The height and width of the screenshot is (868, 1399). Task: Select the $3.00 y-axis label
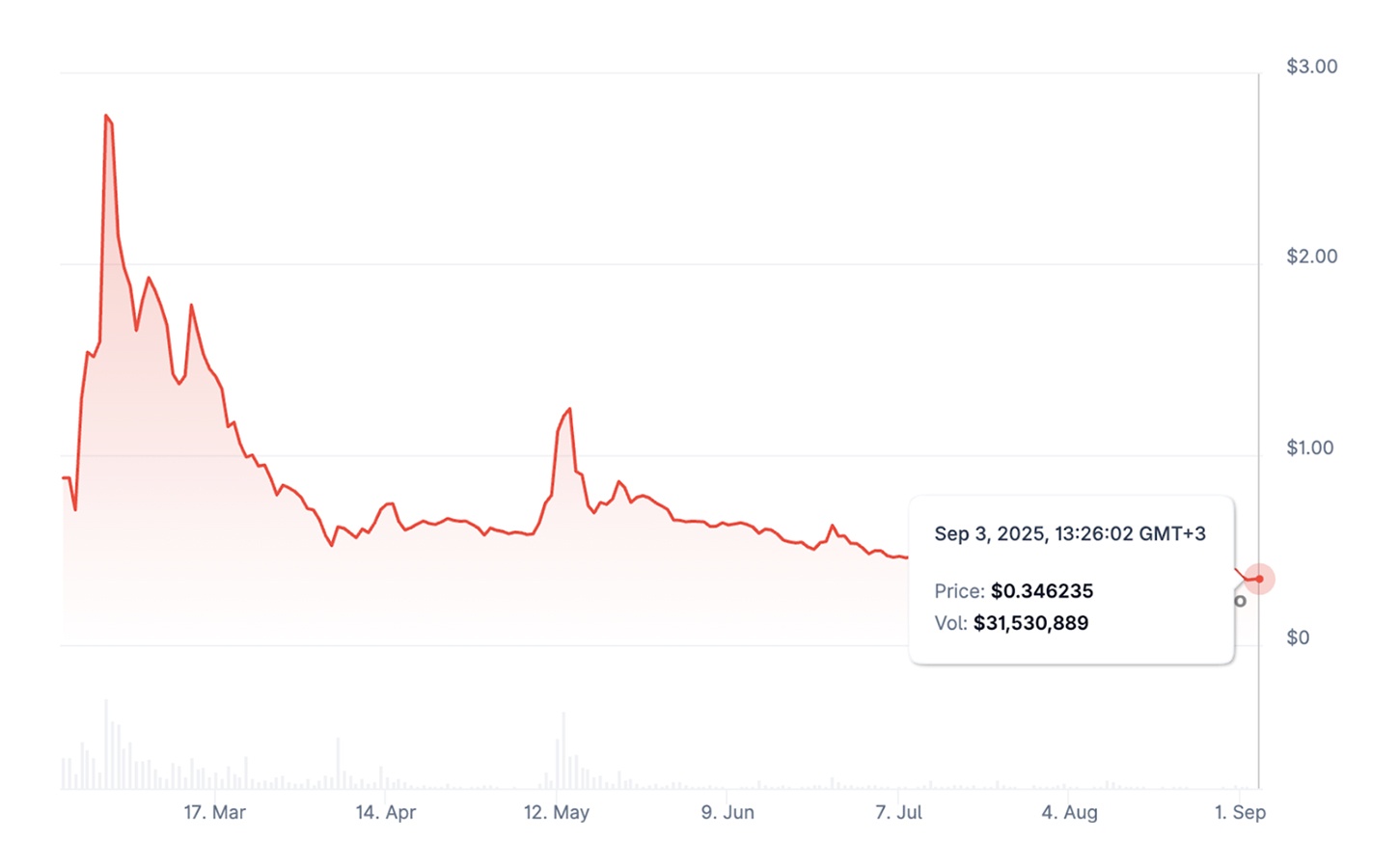pyautogui.click(x=1311, y=67)
